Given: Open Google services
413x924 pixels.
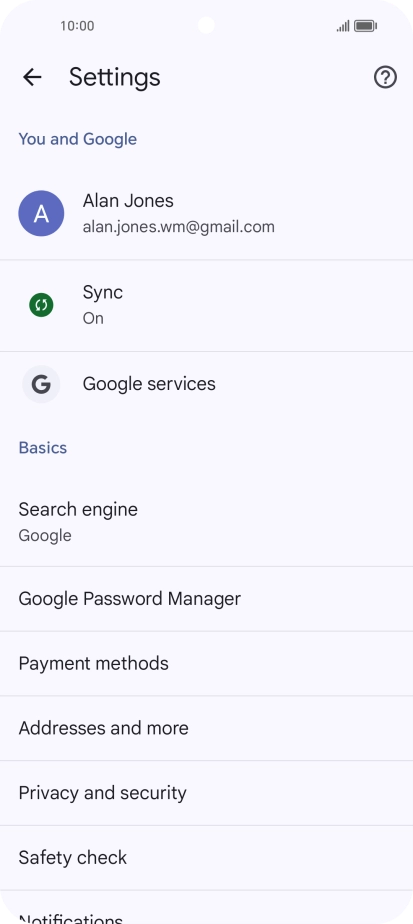Looking at the screenshot, I should point(206,384).
